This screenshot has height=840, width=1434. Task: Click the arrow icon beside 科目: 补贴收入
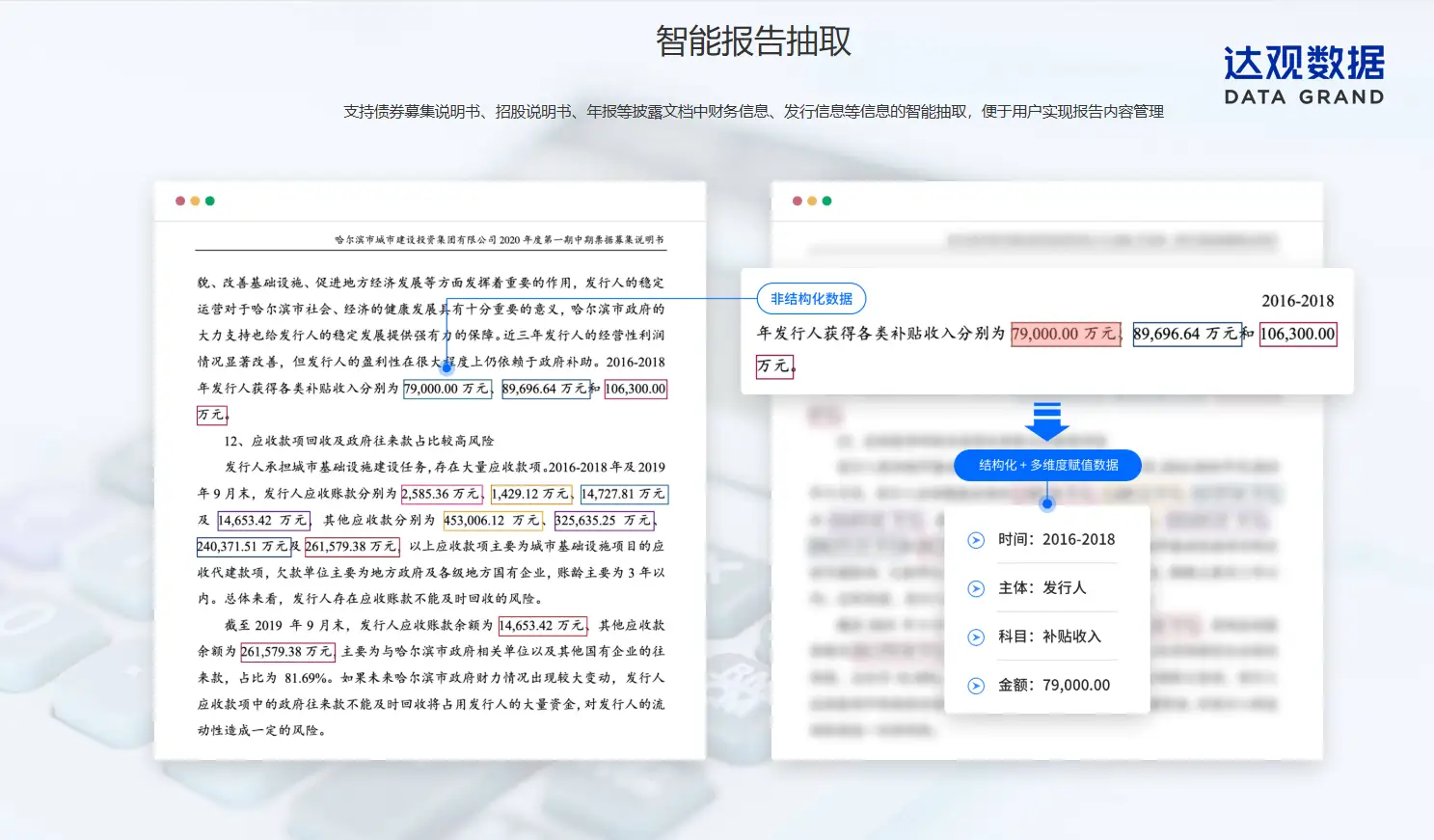click(x=976, y=637)
